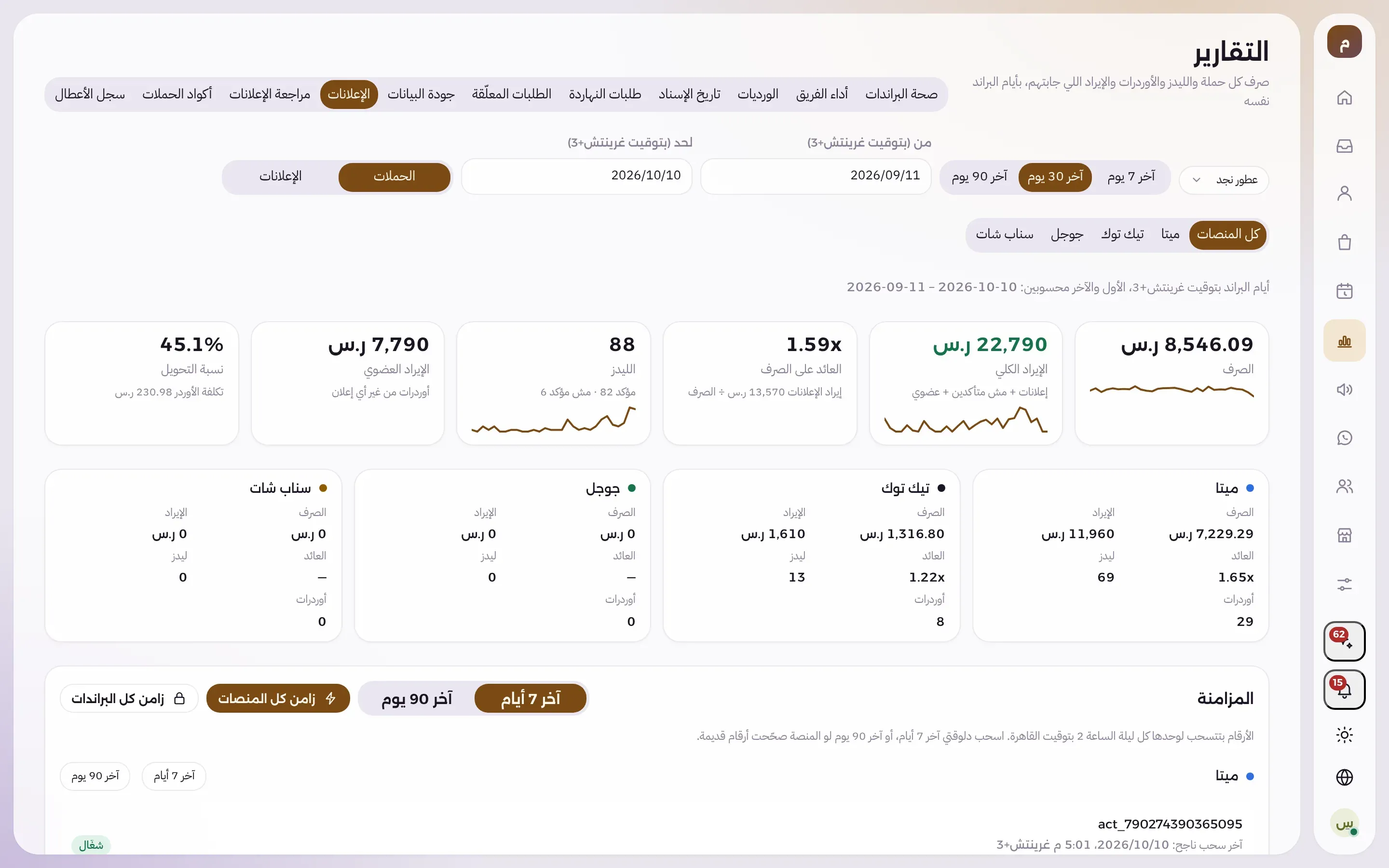Viewport: 1389px width, 868px height.
Task: Open the calendar icon in sidebar
Action: click(x=1344, y=292)
